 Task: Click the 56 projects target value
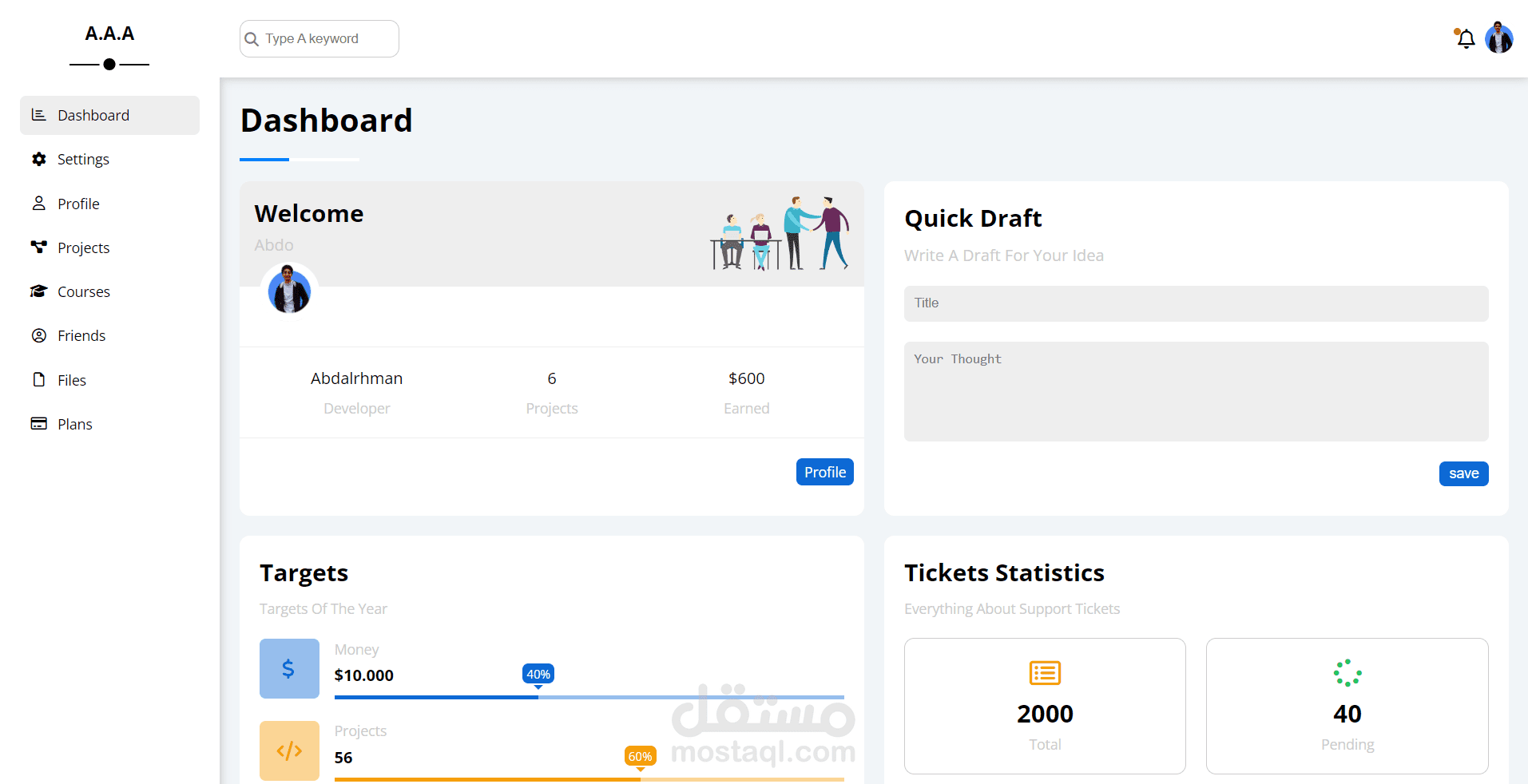tap(343, 758)
